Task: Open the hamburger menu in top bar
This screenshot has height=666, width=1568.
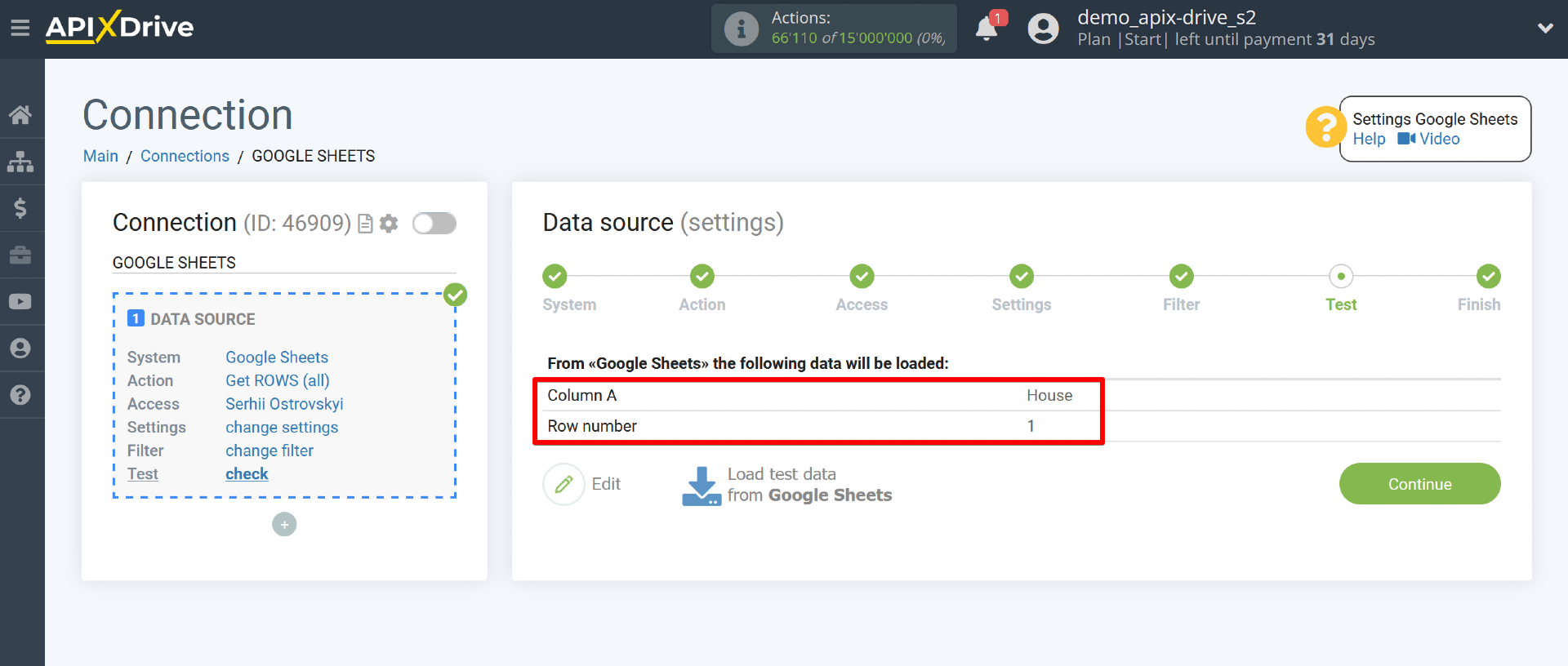Action: pyautogui.click(x=20, y=29)
